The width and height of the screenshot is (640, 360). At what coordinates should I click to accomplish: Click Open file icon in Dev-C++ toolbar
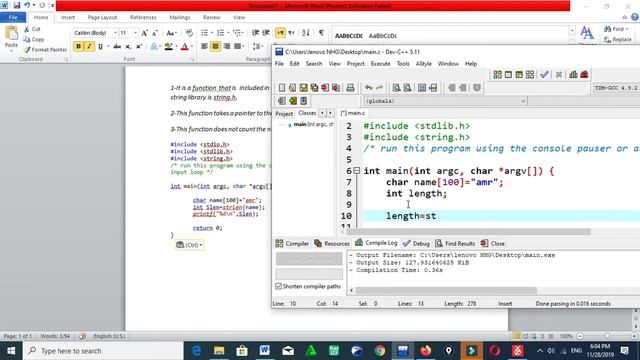292,88
